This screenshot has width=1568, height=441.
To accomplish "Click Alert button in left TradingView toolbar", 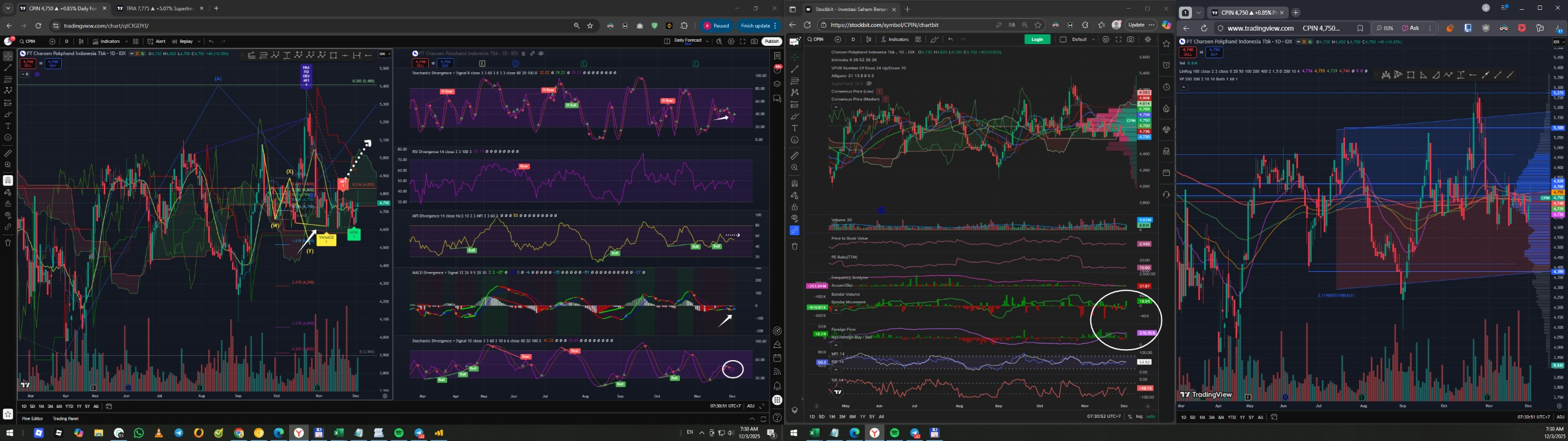I will 156,41.
